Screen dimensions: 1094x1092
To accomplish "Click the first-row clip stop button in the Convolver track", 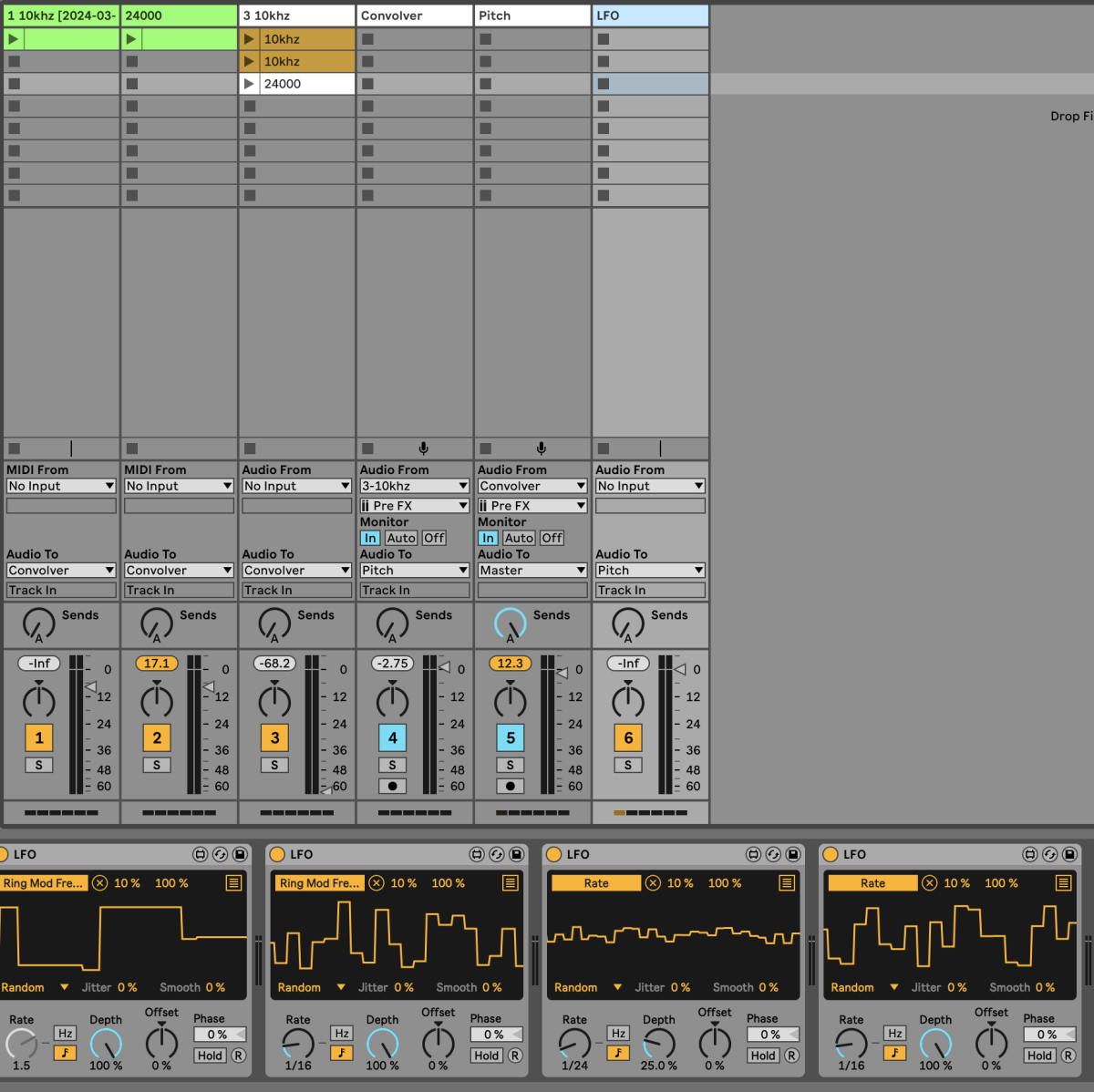I will click(367, 39).
